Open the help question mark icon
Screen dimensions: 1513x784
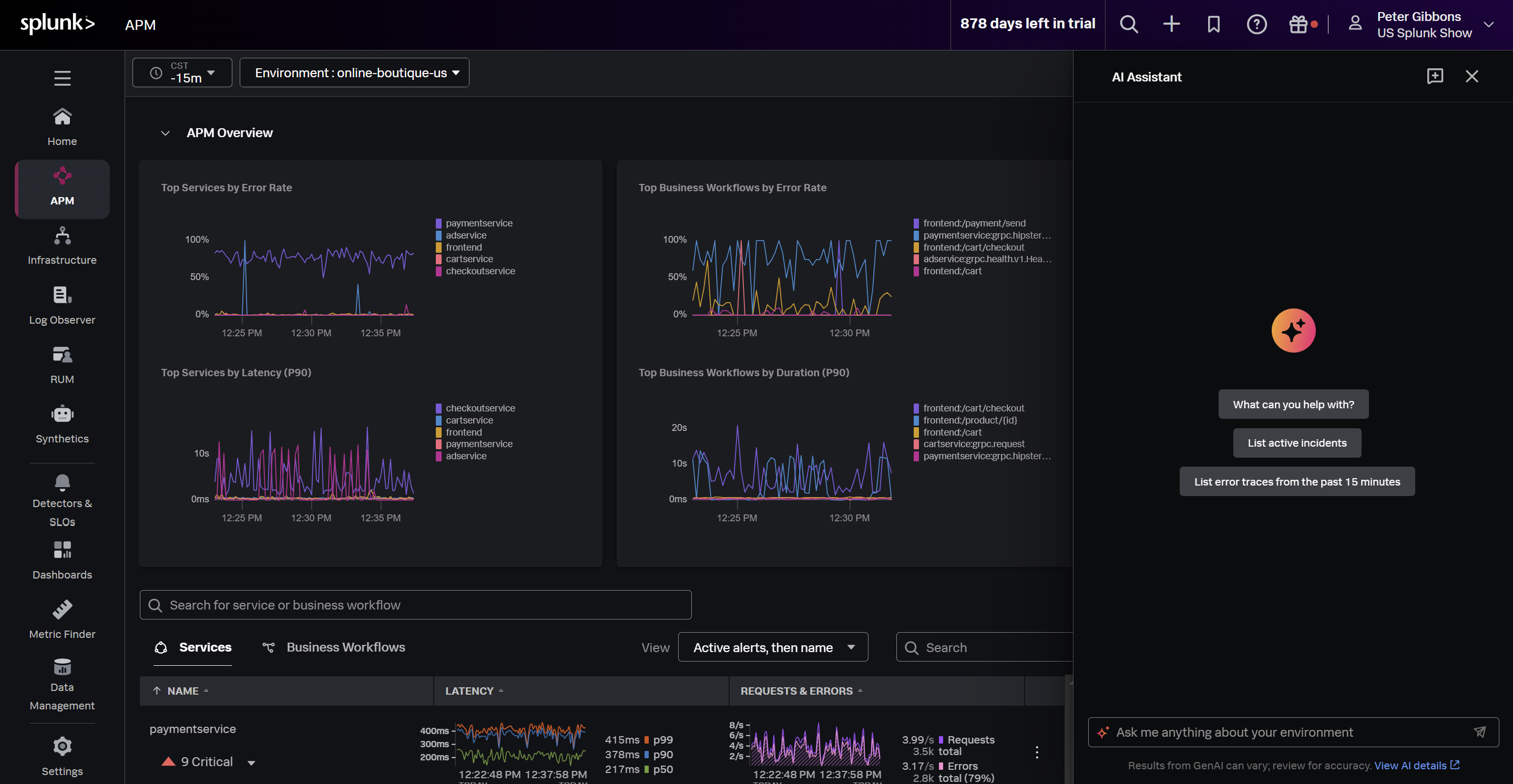pyautogui.click(x=1256, y=24)
